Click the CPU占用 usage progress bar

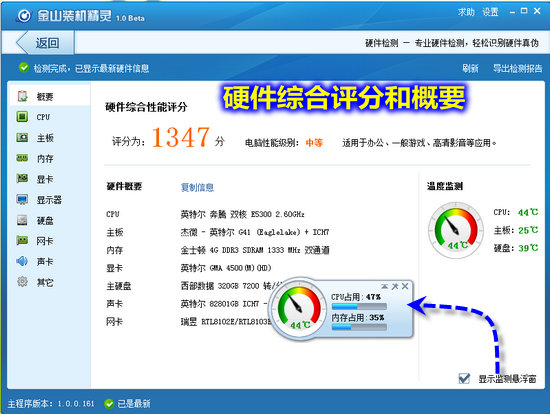359,307
